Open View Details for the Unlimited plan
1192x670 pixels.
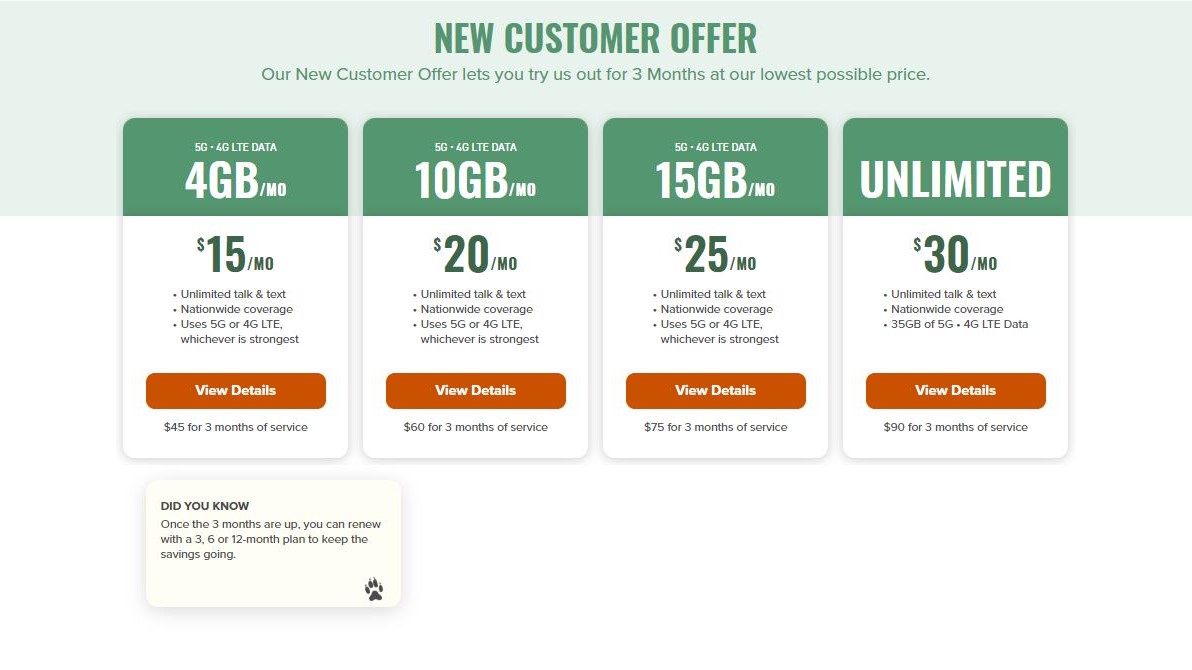[x=956, y=390]
